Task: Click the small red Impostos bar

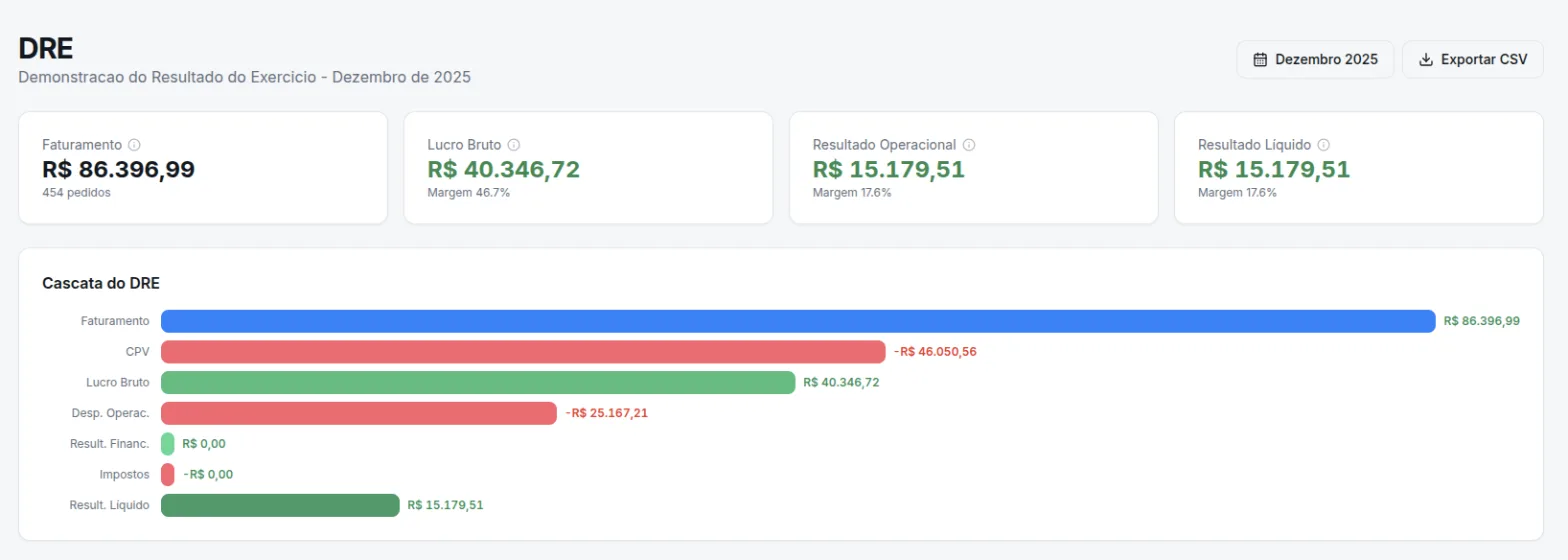Action: 168,475
